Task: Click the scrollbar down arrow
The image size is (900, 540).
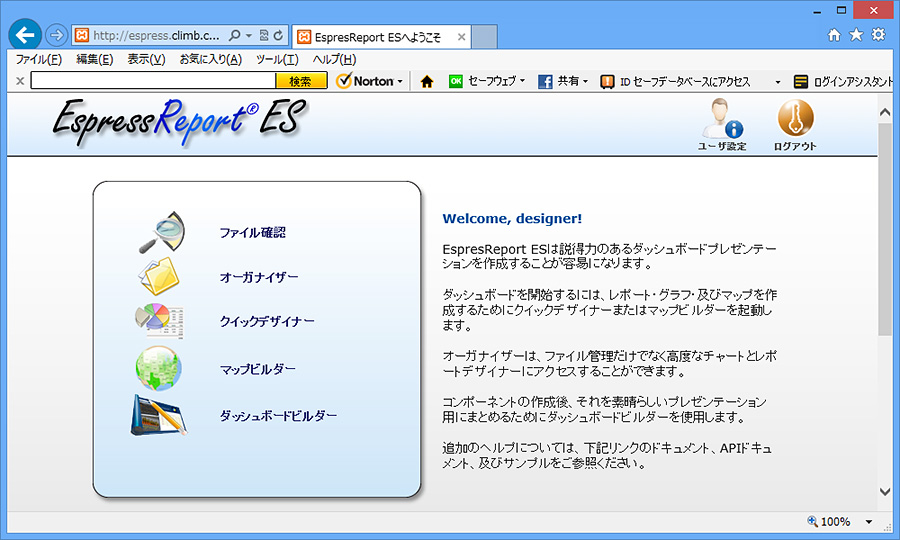Action: [x=885, y=492]
